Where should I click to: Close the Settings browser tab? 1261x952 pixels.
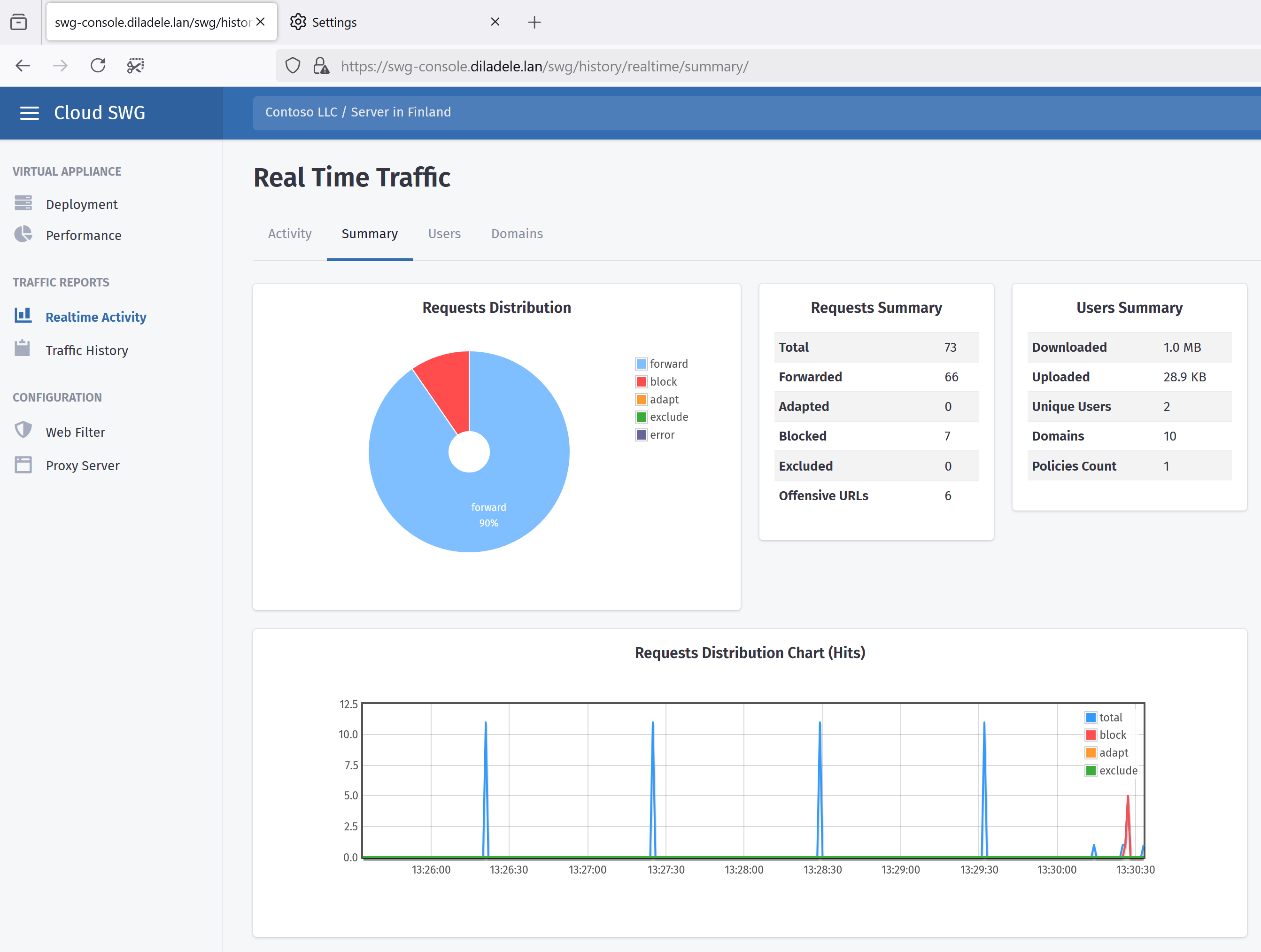495,22
